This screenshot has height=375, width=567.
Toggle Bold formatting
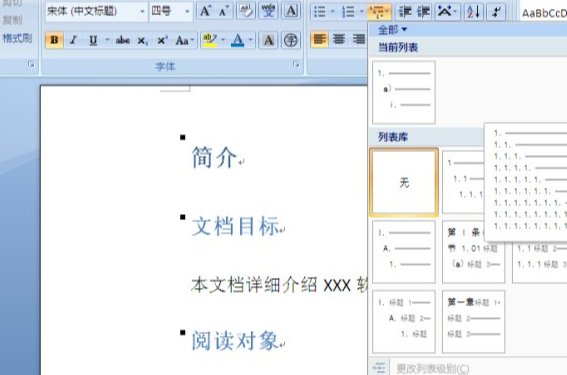[x=54, y=40]
